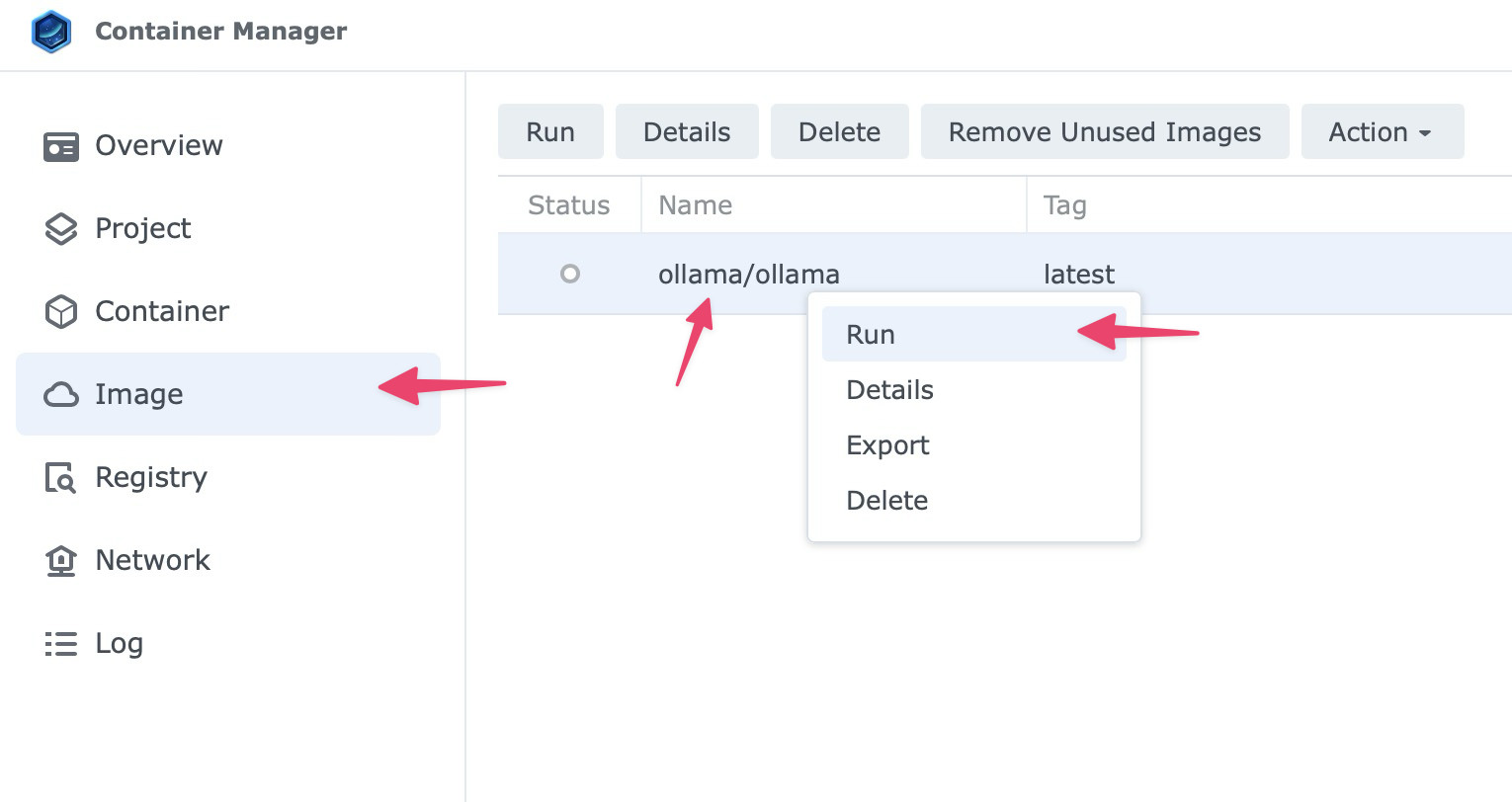Click the ollama/ollama status circle indicator
The height and width of the screenshot is (802, 1512).
pos(570,274)
